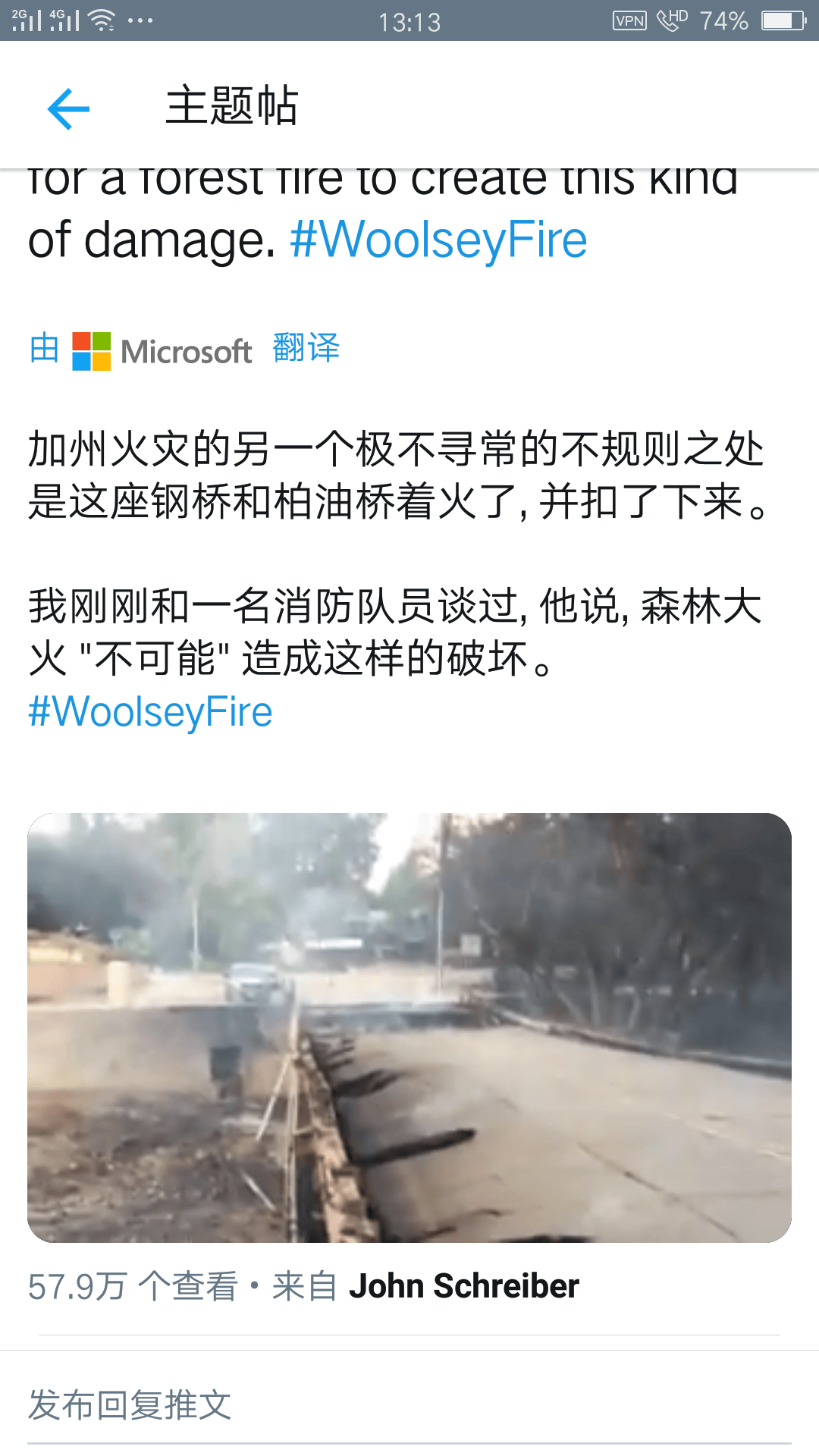Image resolution: width=819 pixels, height=1456 pixels.
Task: Tap the WiFi status icon
Action: point(102,20)
